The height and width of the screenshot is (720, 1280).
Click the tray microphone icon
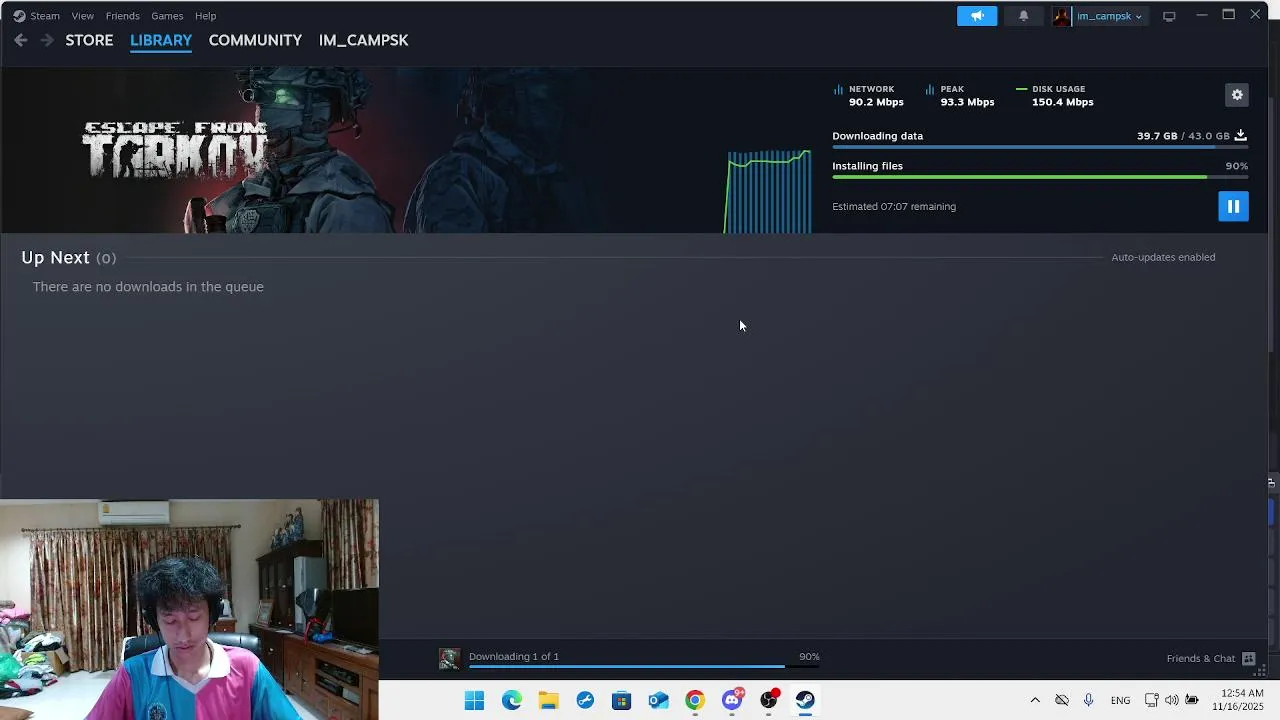1088,700
